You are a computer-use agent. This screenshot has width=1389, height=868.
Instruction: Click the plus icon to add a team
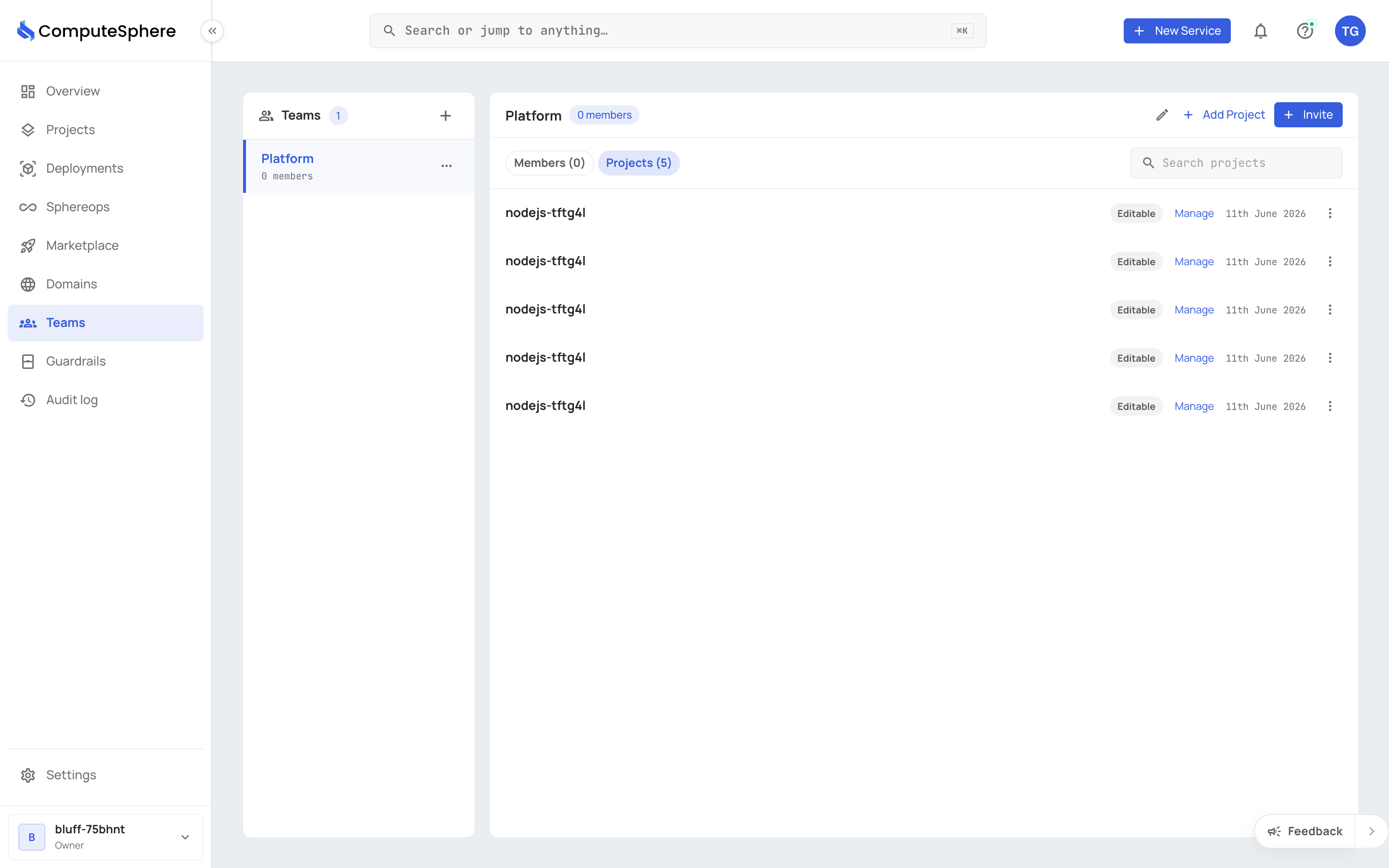[446, 116]
